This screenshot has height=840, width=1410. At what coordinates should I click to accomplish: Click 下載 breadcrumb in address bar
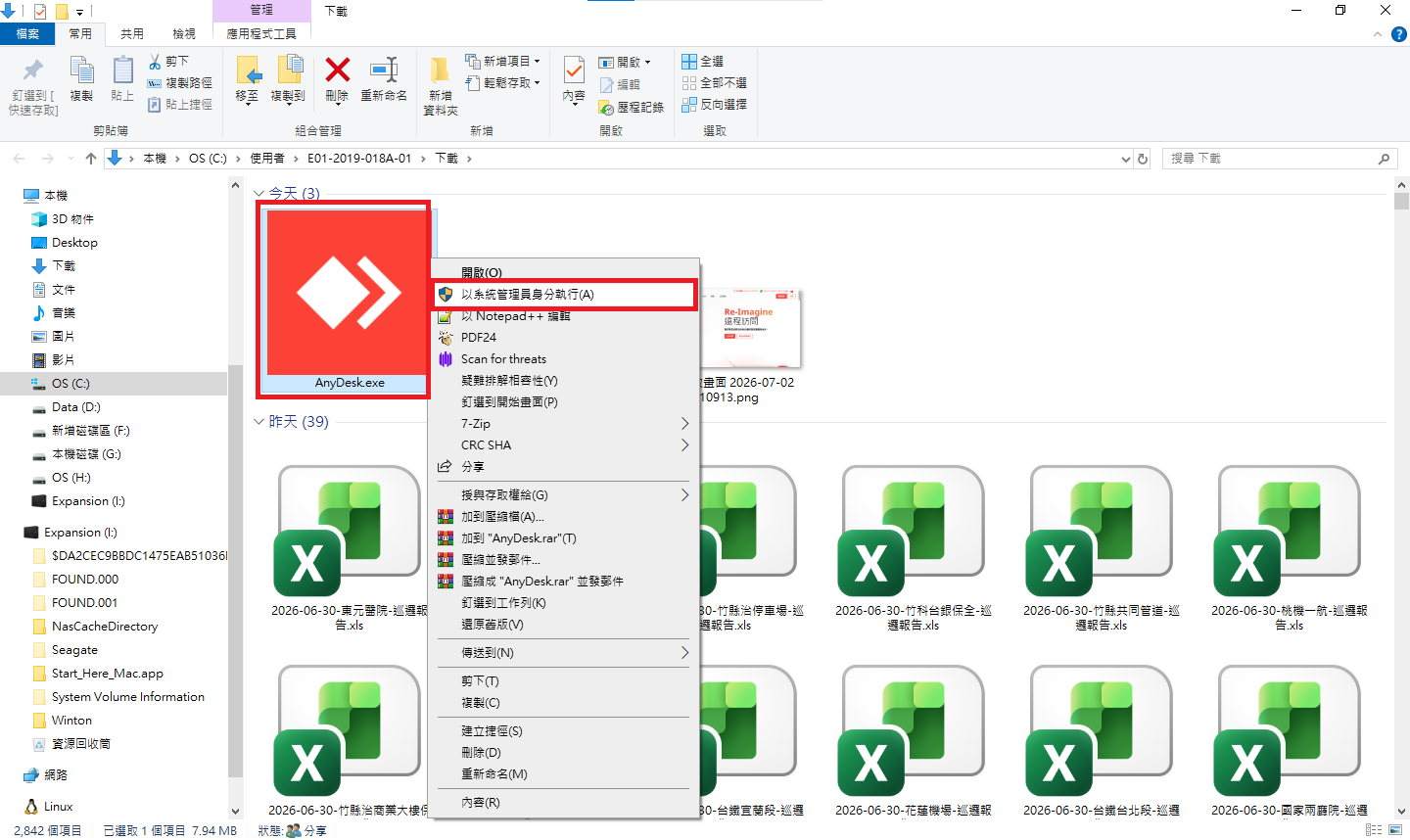[x=446, y=158]
